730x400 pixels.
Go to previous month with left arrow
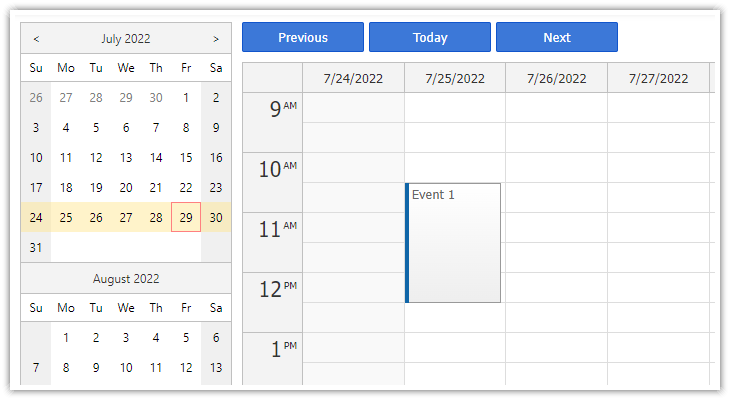[36, 39]
